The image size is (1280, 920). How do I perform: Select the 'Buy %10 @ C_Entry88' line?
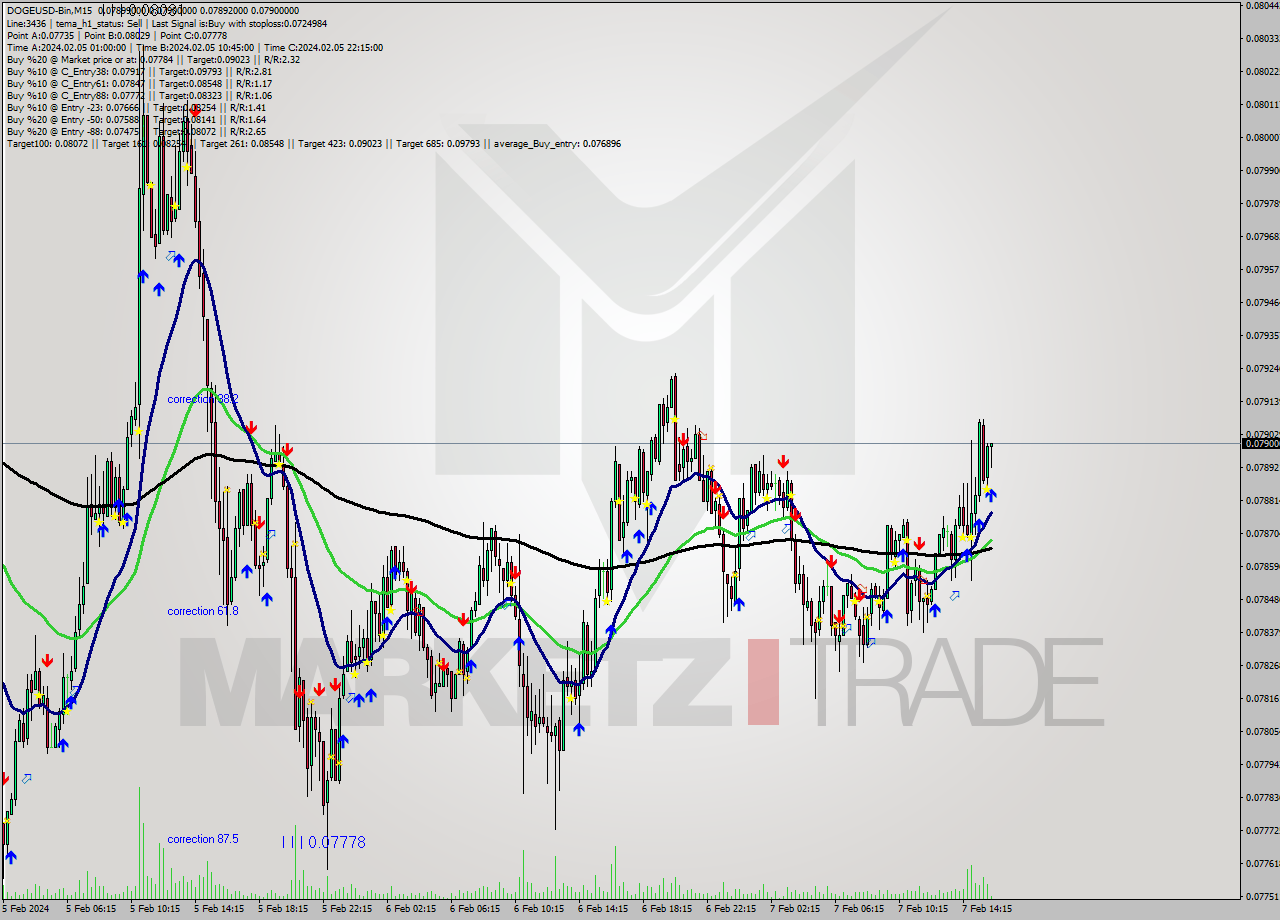coord(139,95)
